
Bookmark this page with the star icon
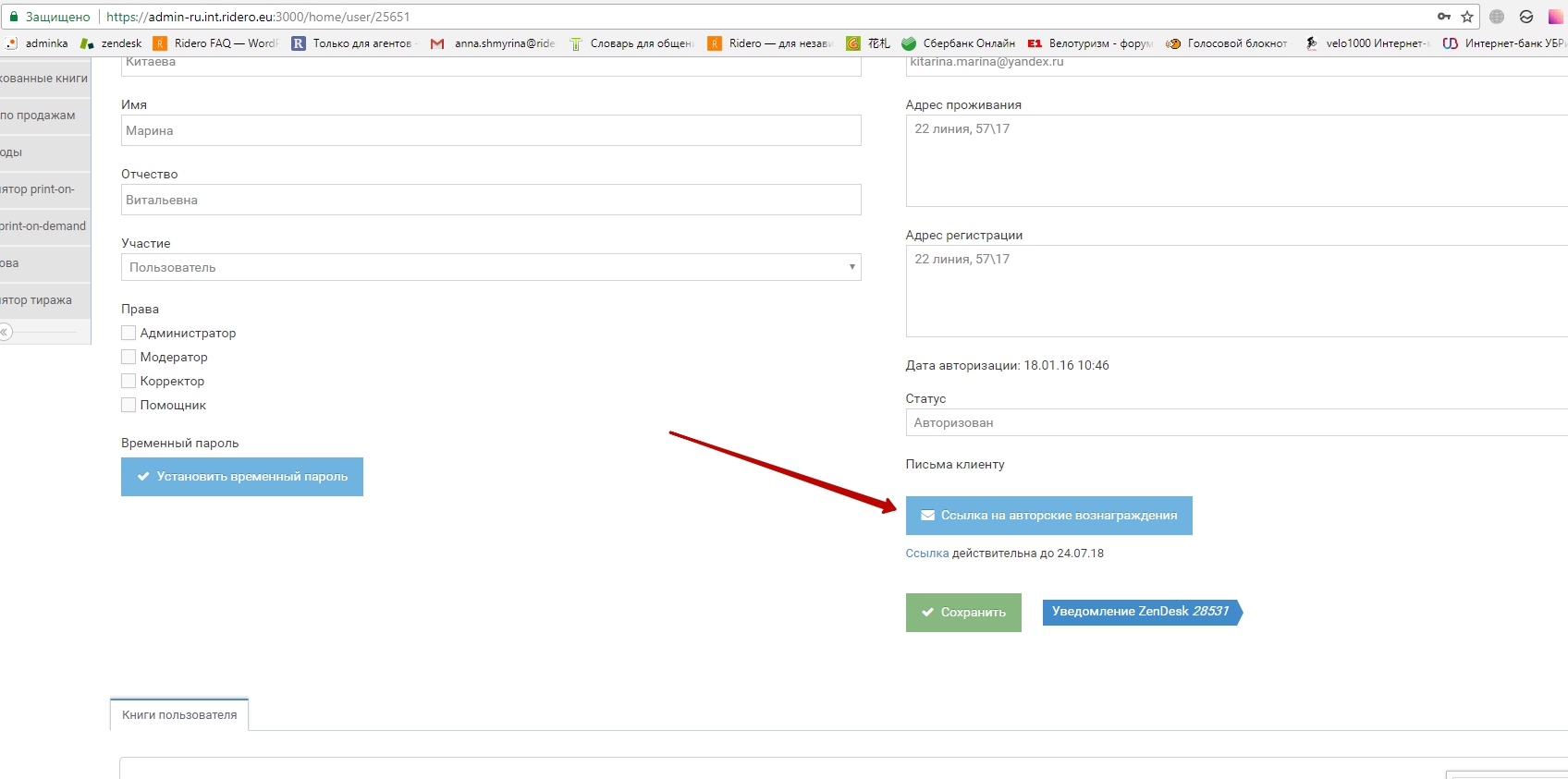[x=1467, y=17]
